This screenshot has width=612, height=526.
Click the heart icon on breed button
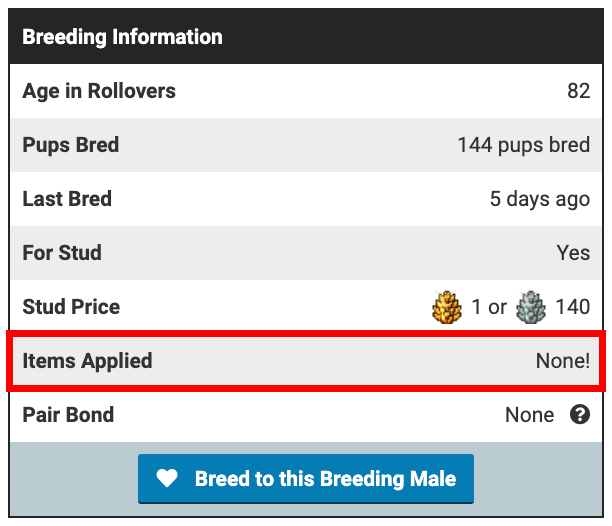coord(167,479)
